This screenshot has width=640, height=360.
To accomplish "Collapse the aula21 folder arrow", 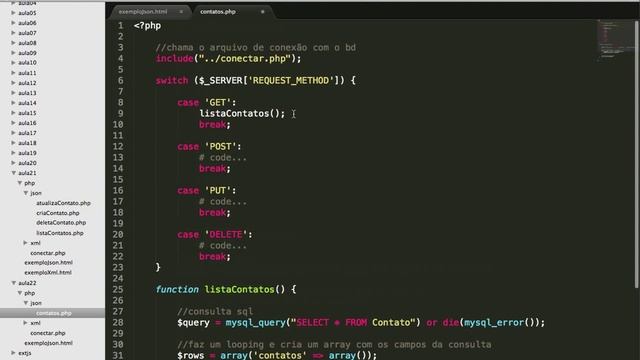I will tap(13, 173).
